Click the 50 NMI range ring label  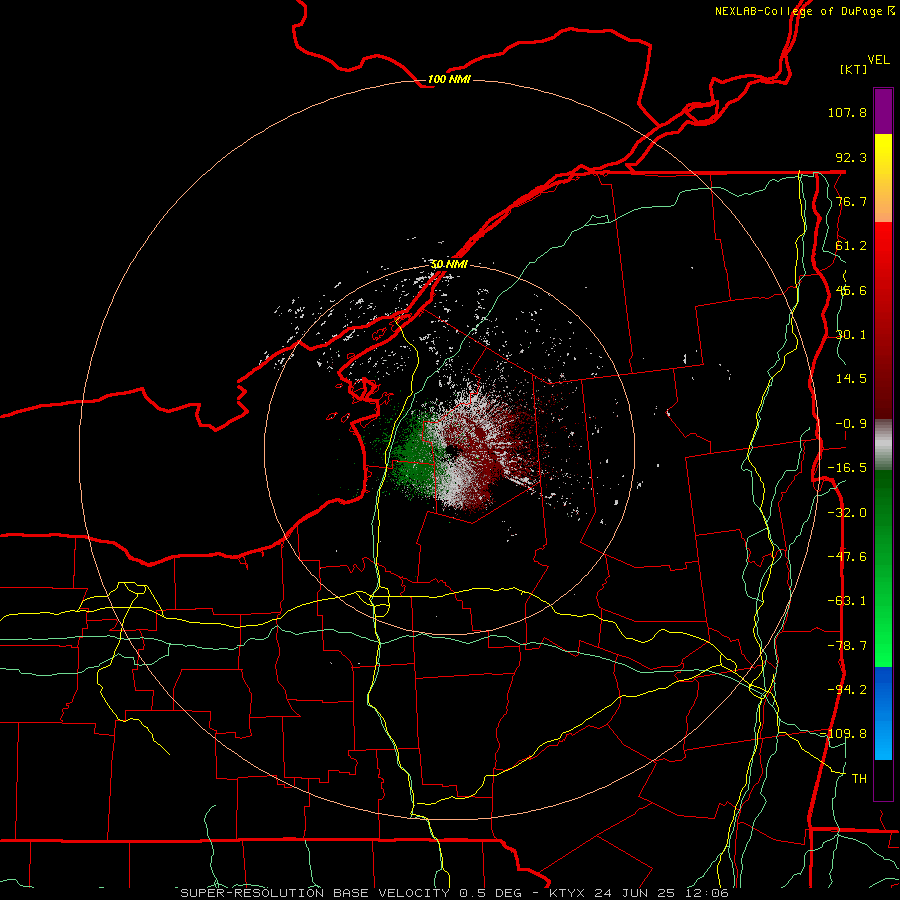click(x=449, y=264)
